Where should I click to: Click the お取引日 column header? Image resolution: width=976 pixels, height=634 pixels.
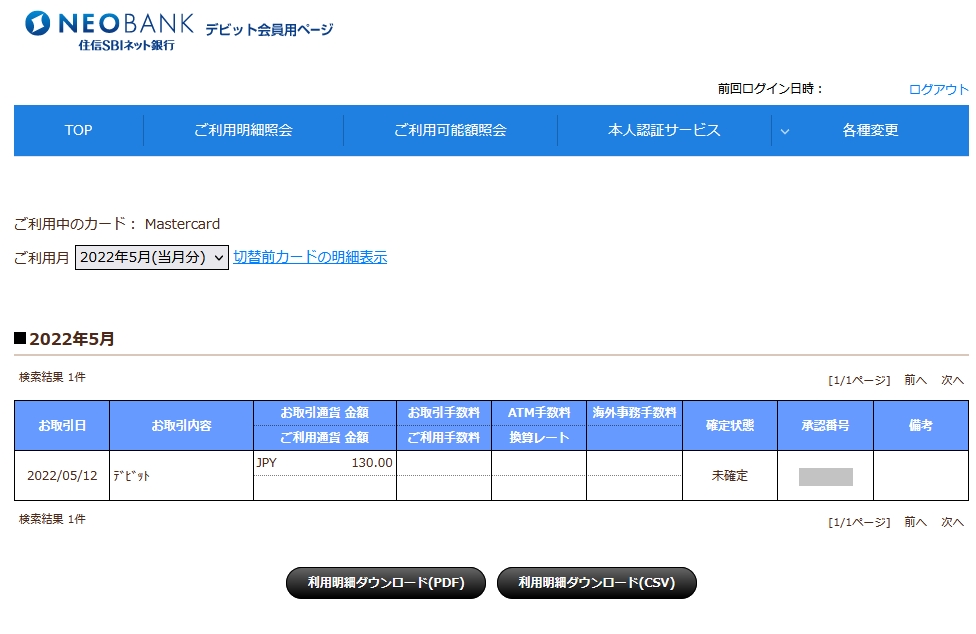62,426
